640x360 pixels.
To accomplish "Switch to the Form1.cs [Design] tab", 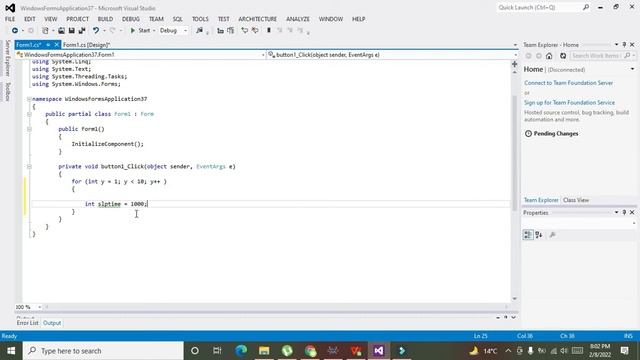I will click(x=87, y=45).
